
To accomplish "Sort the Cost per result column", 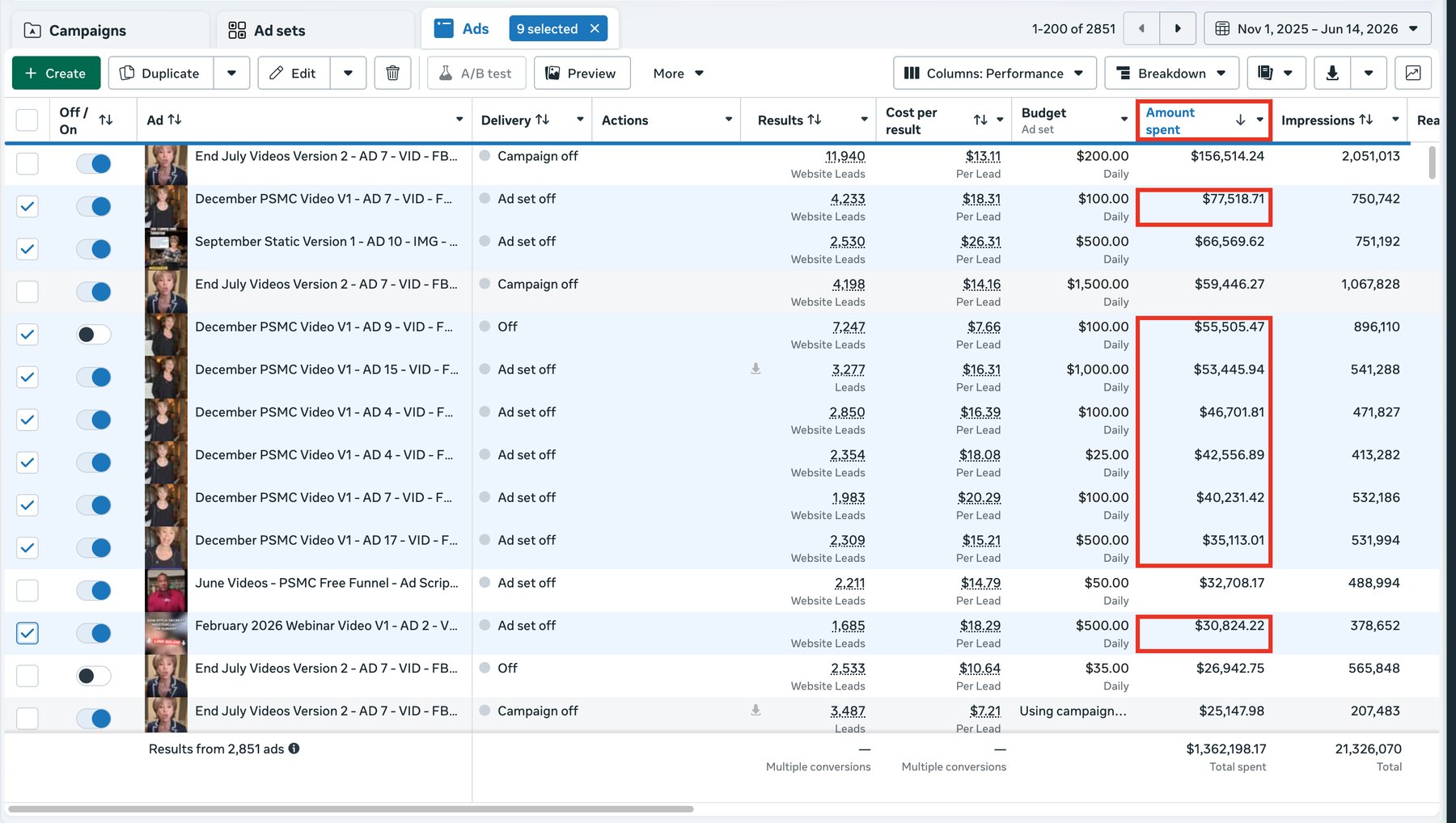I will (980, 120).
